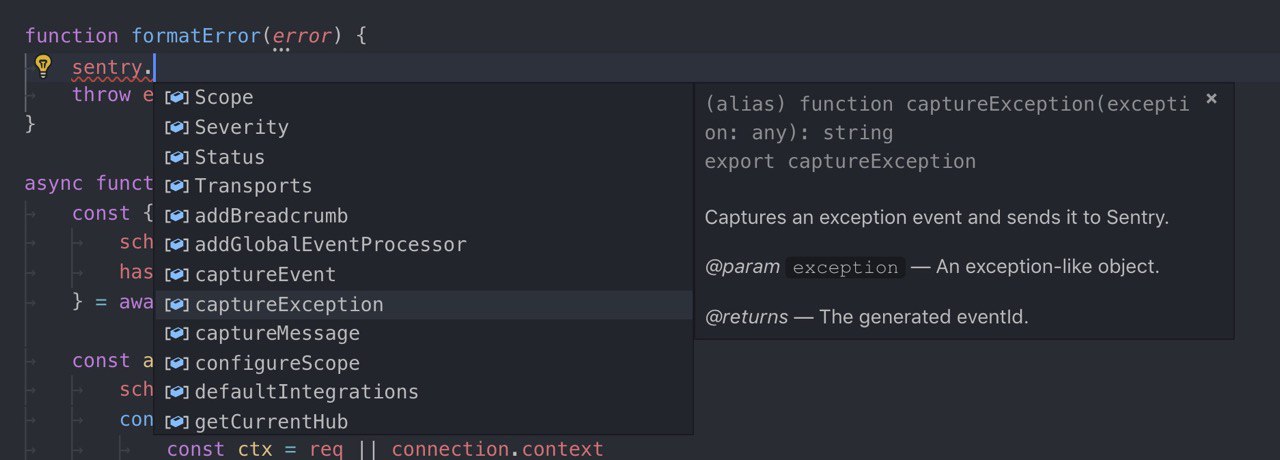The width and height of the screenshot is (1280, 460).
Task: Expand the folded ellipsis under formatError
Action: pyautogui.click(x=281, y=49)
